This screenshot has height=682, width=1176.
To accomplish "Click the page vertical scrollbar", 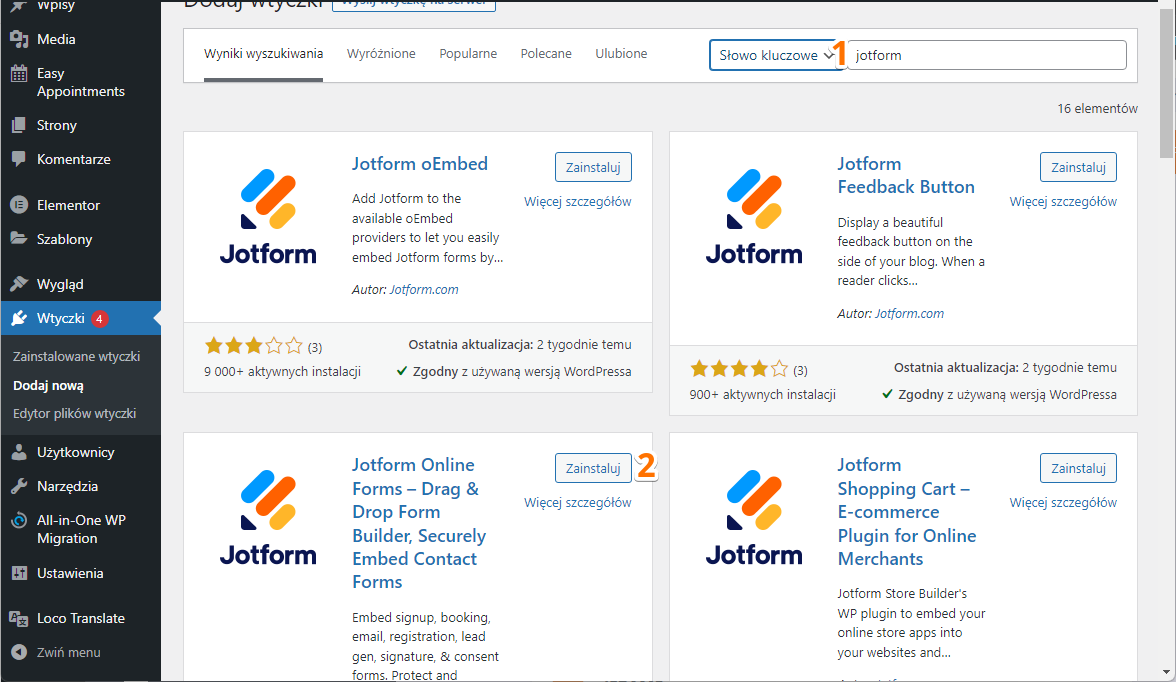I will click(1166, 83).
